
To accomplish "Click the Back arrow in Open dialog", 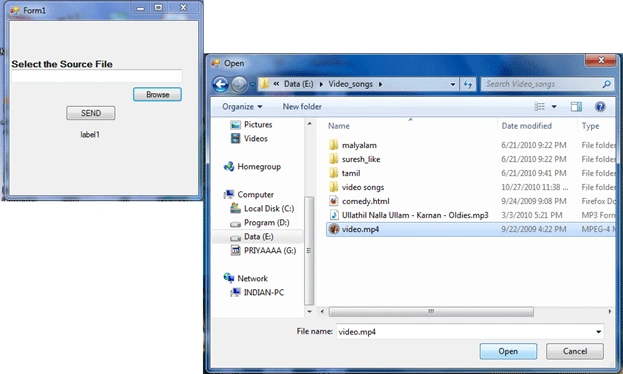I will pos(221,84).
